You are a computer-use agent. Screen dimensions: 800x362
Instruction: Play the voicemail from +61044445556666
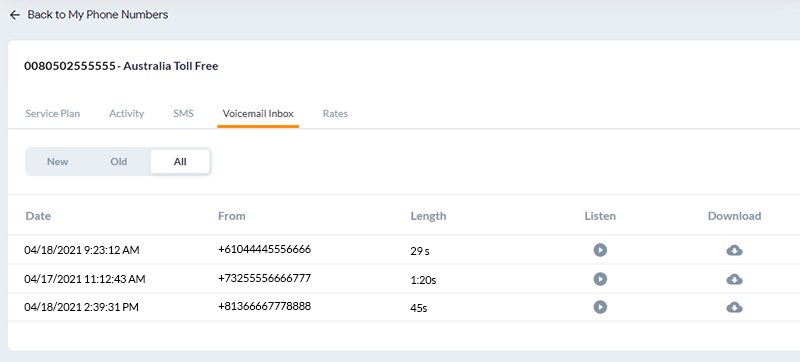click(x=600, y=250)
